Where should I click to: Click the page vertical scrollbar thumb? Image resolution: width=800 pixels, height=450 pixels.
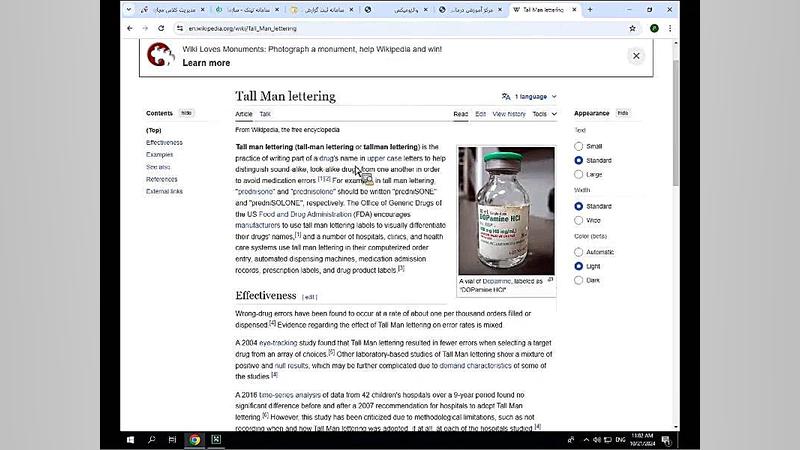(x=676, y=122)
